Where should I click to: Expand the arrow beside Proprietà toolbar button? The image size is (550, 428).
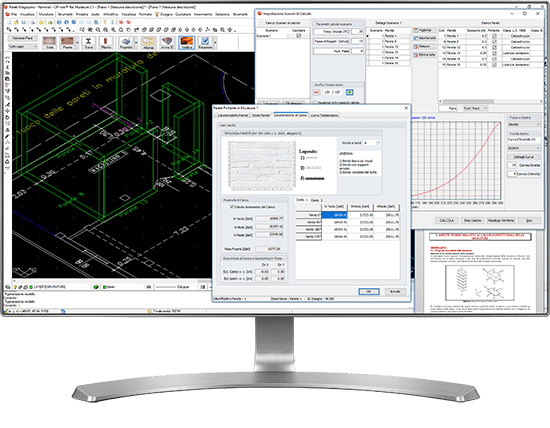pyautogui.click(x=136, y=42)
